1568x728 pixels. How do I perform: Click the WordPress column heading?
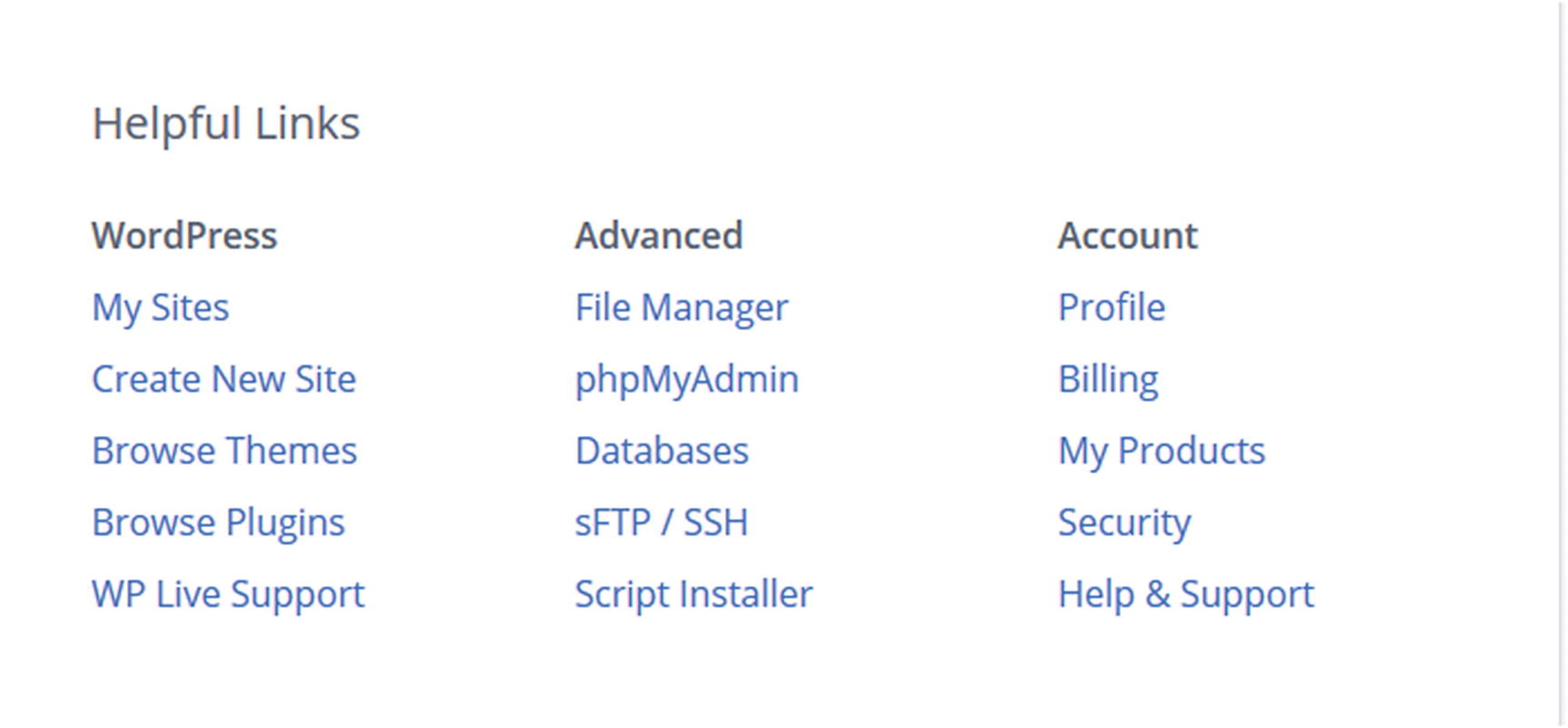(184, 236)
